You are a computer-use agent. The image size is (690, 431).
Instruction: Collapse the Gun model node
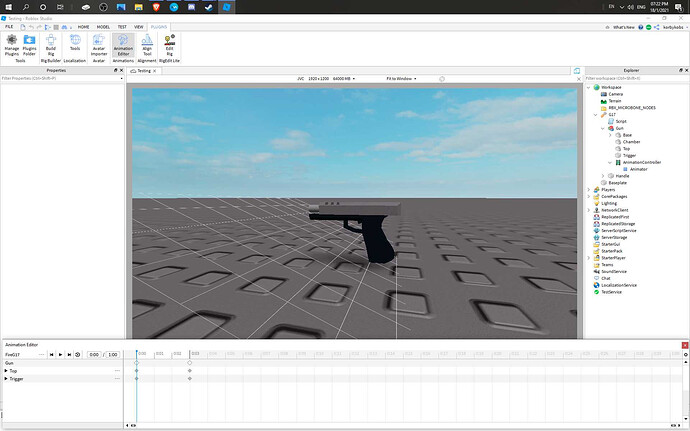click(x=603, y=129)
